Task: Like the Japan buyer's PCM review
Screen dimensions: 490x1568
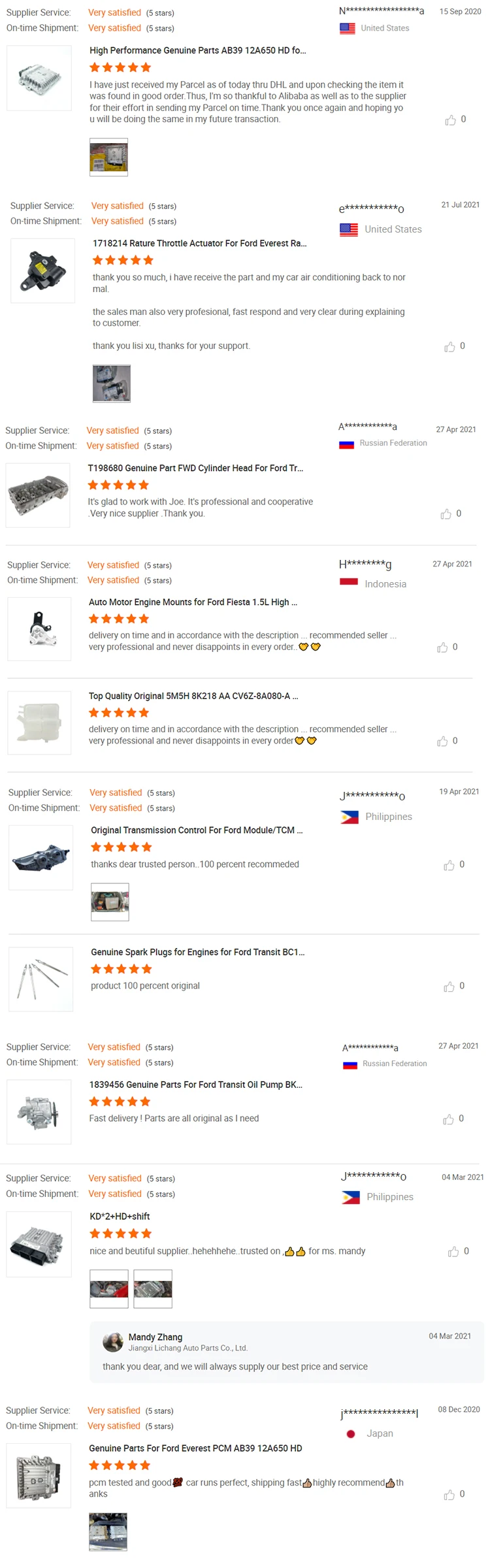Action: point(449,1495)
